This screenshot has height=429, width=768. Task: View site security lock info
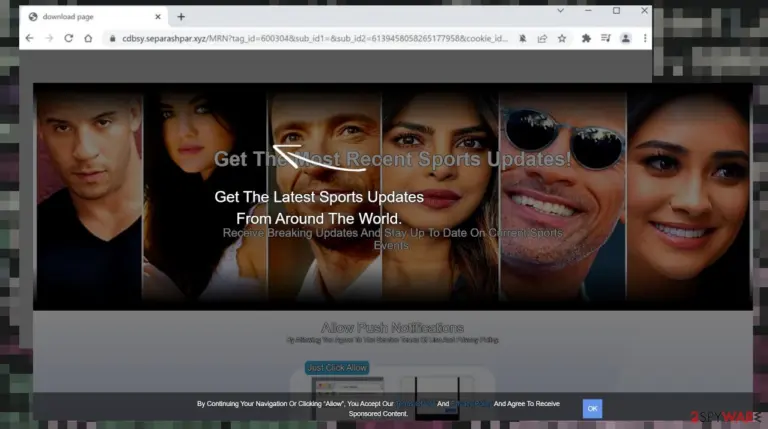(112, 38)
